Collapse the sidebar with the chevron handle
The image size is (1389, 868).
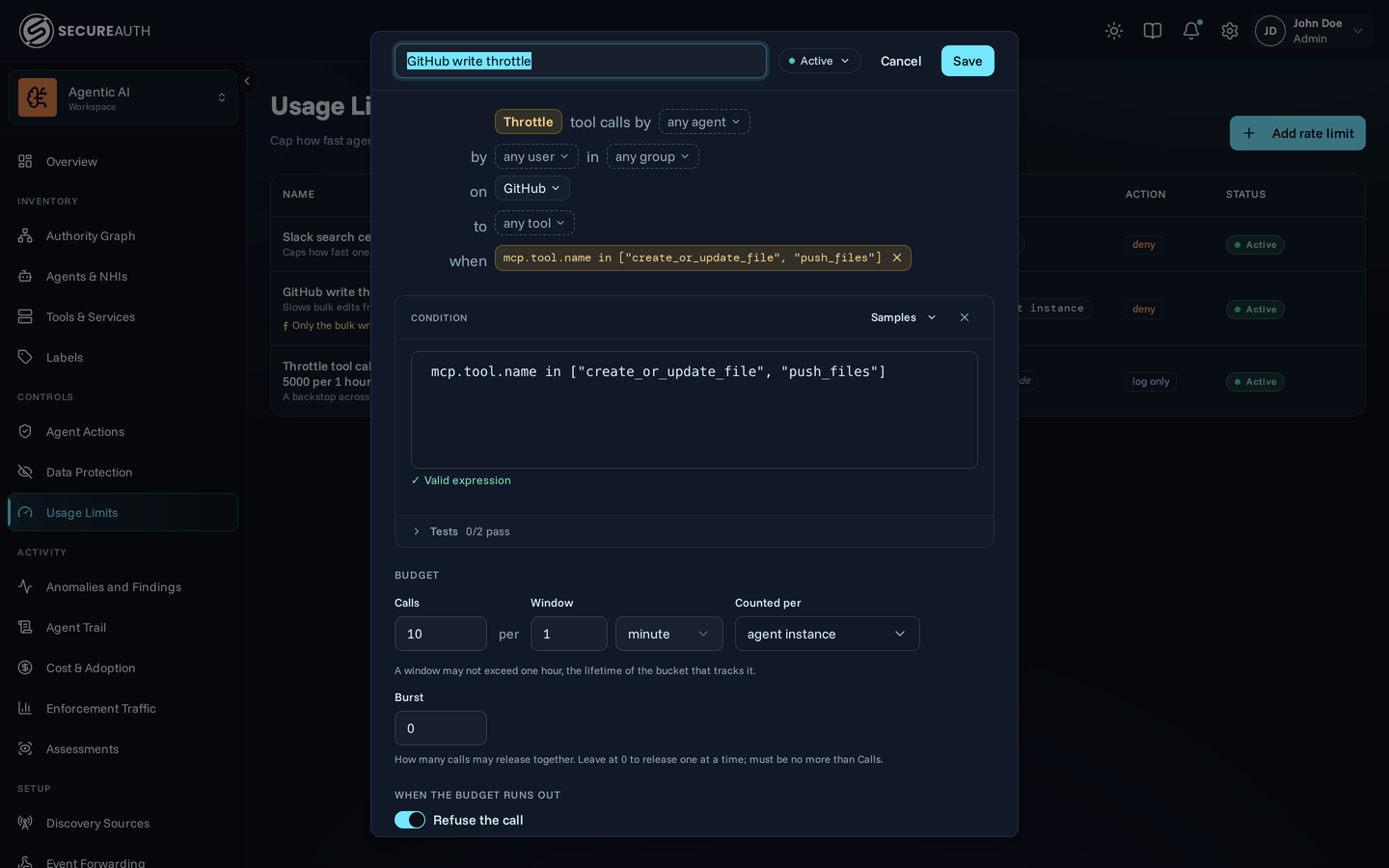[x=247, y=81]
